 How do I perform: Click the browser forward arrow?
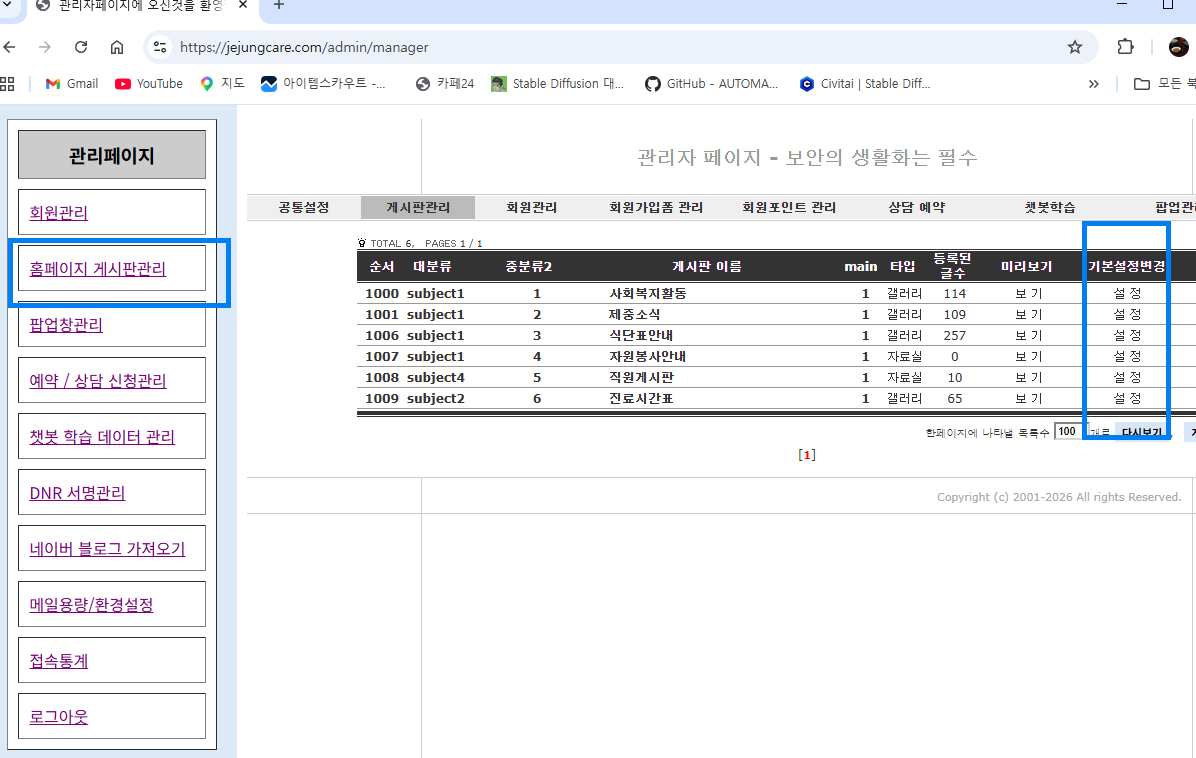[x=45, y=47]
